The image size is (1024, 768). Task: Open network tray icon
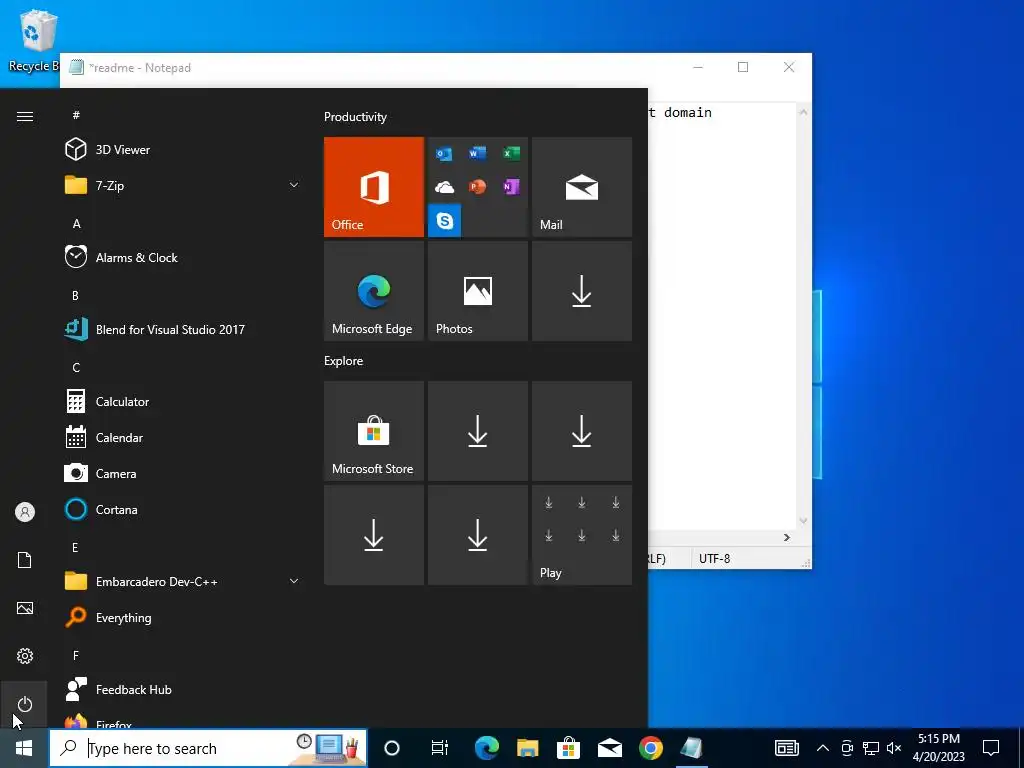(x=871, y=748)
